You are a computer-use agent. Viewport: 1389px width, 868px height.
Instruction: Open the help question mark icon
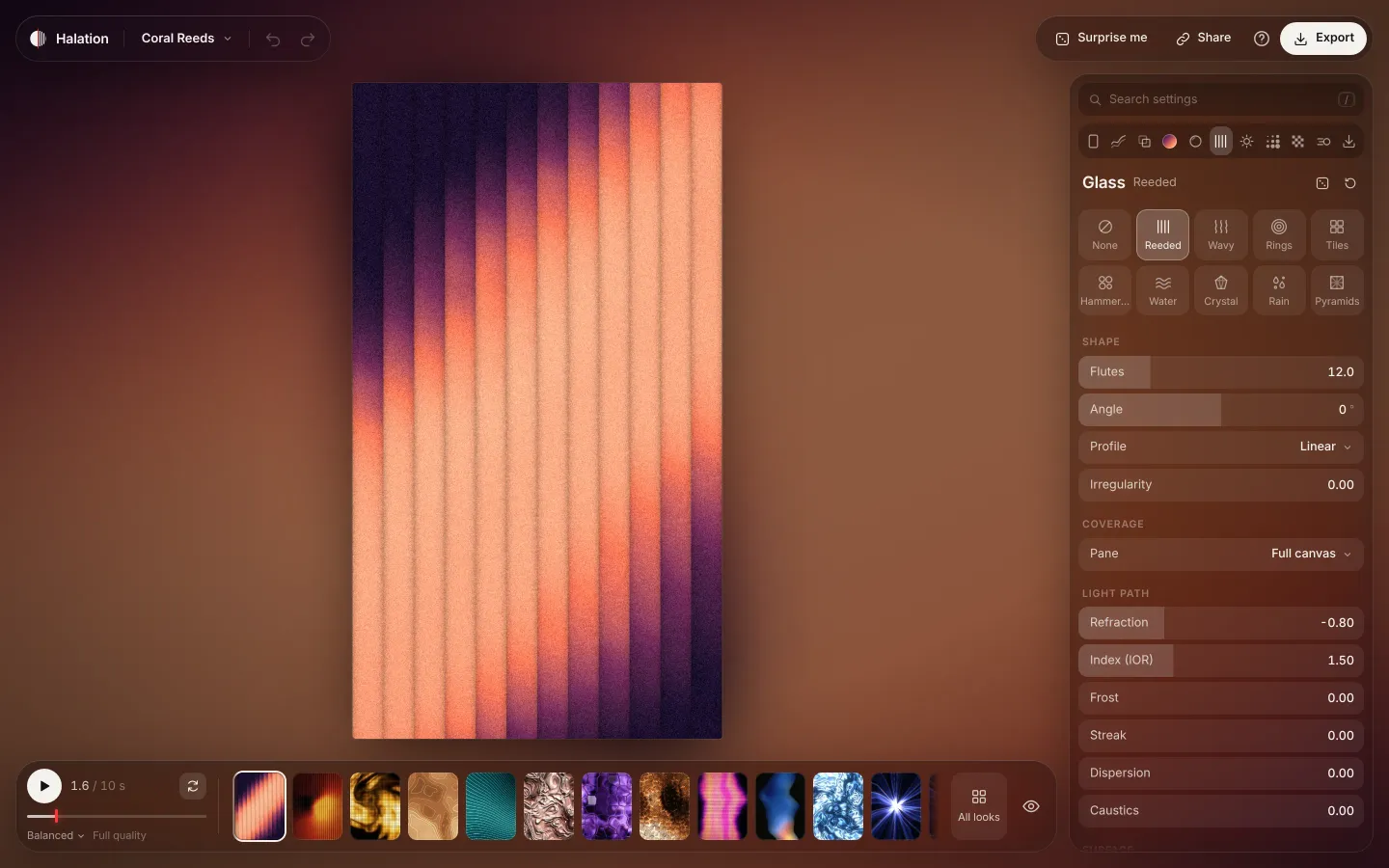point(1261,39)
